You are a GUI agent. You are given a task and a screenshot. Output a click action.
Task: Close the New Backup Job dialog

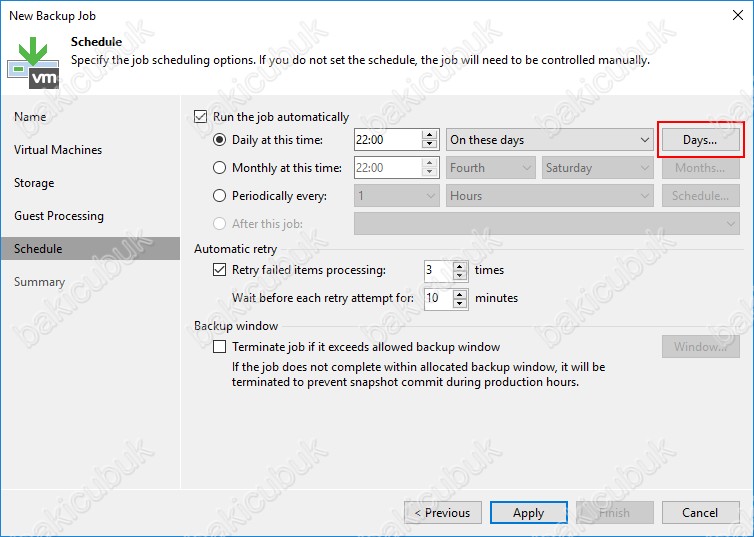[x=738, y=15]
